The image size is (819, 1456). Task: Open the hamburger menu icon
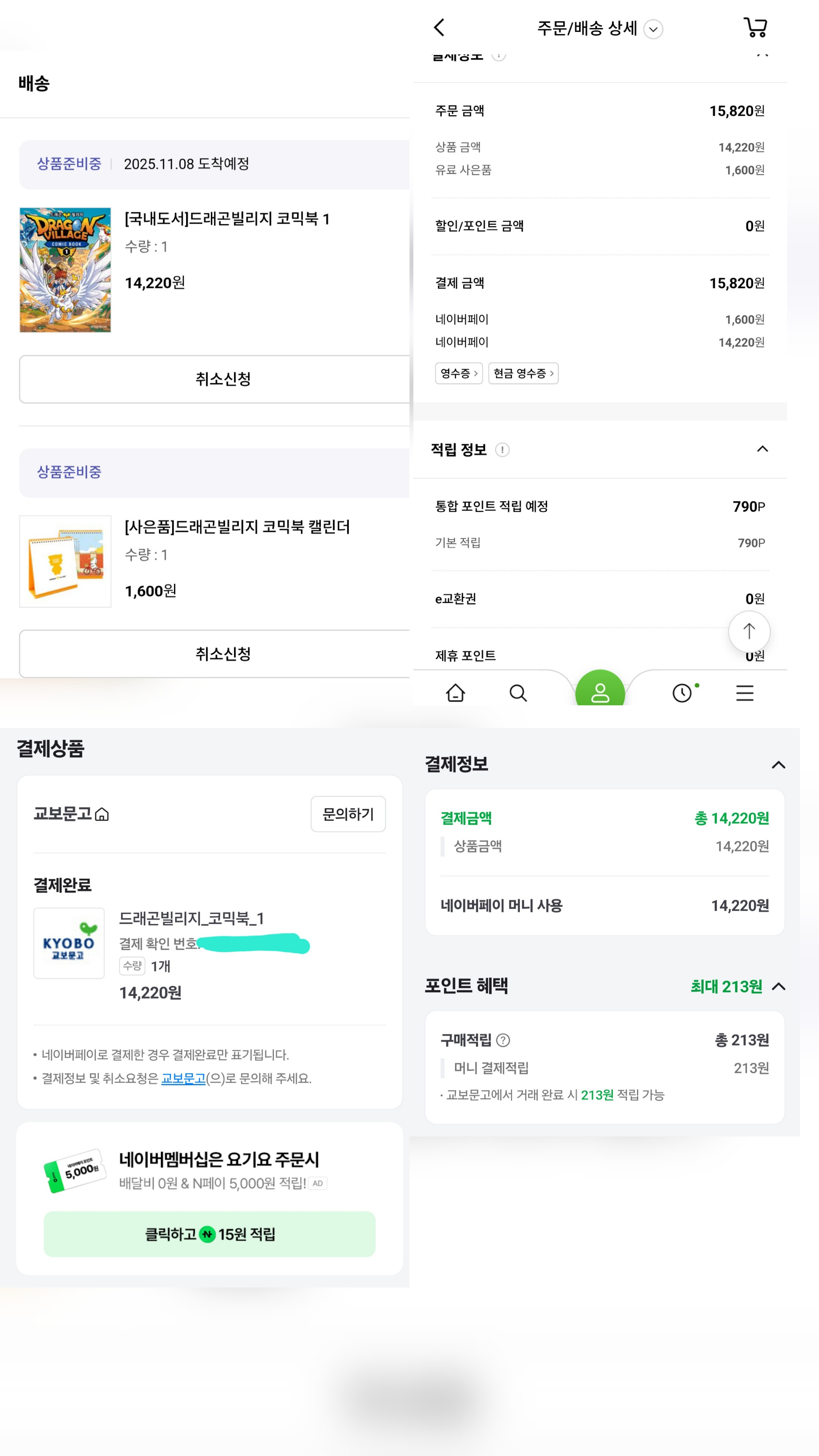(744, 692)
